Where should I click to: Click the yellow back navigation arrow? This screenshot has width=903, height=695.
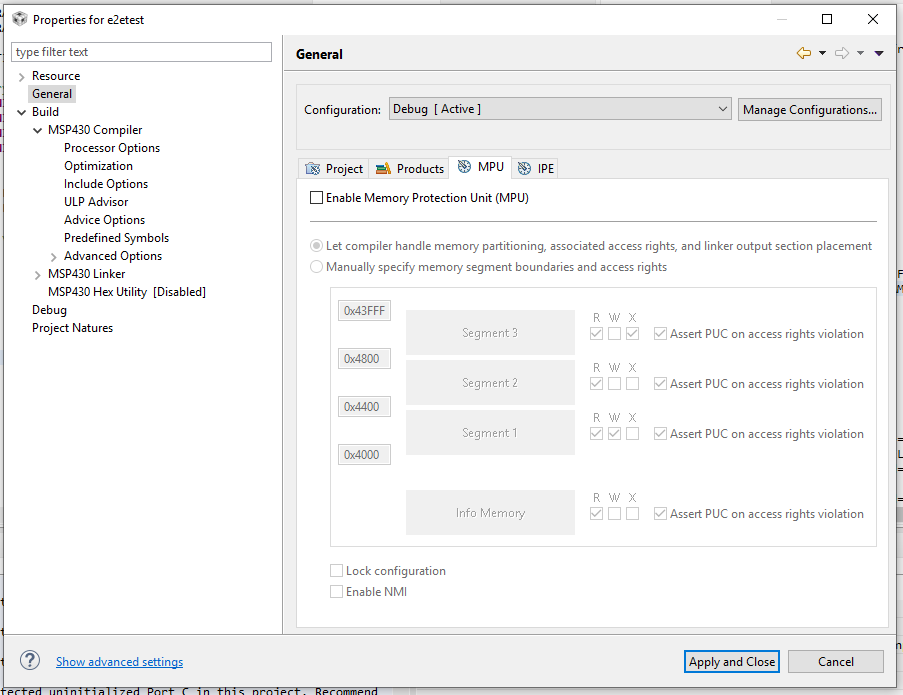[803, 54]
